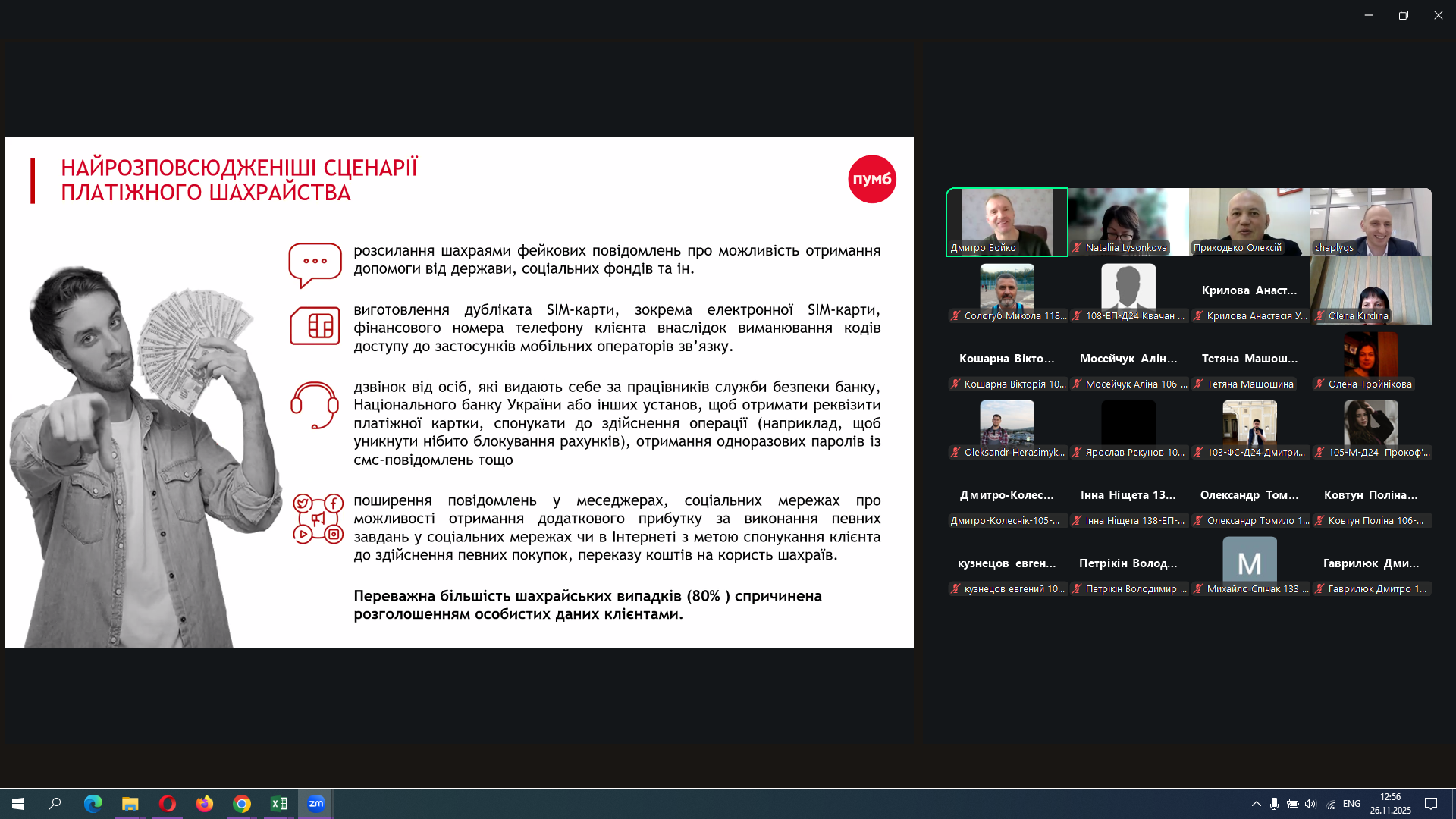Click Михайло Спічак M avatar tile
Viewport: 1456px width, 819px height.
pyautogui.click(x=1249, y=563)
